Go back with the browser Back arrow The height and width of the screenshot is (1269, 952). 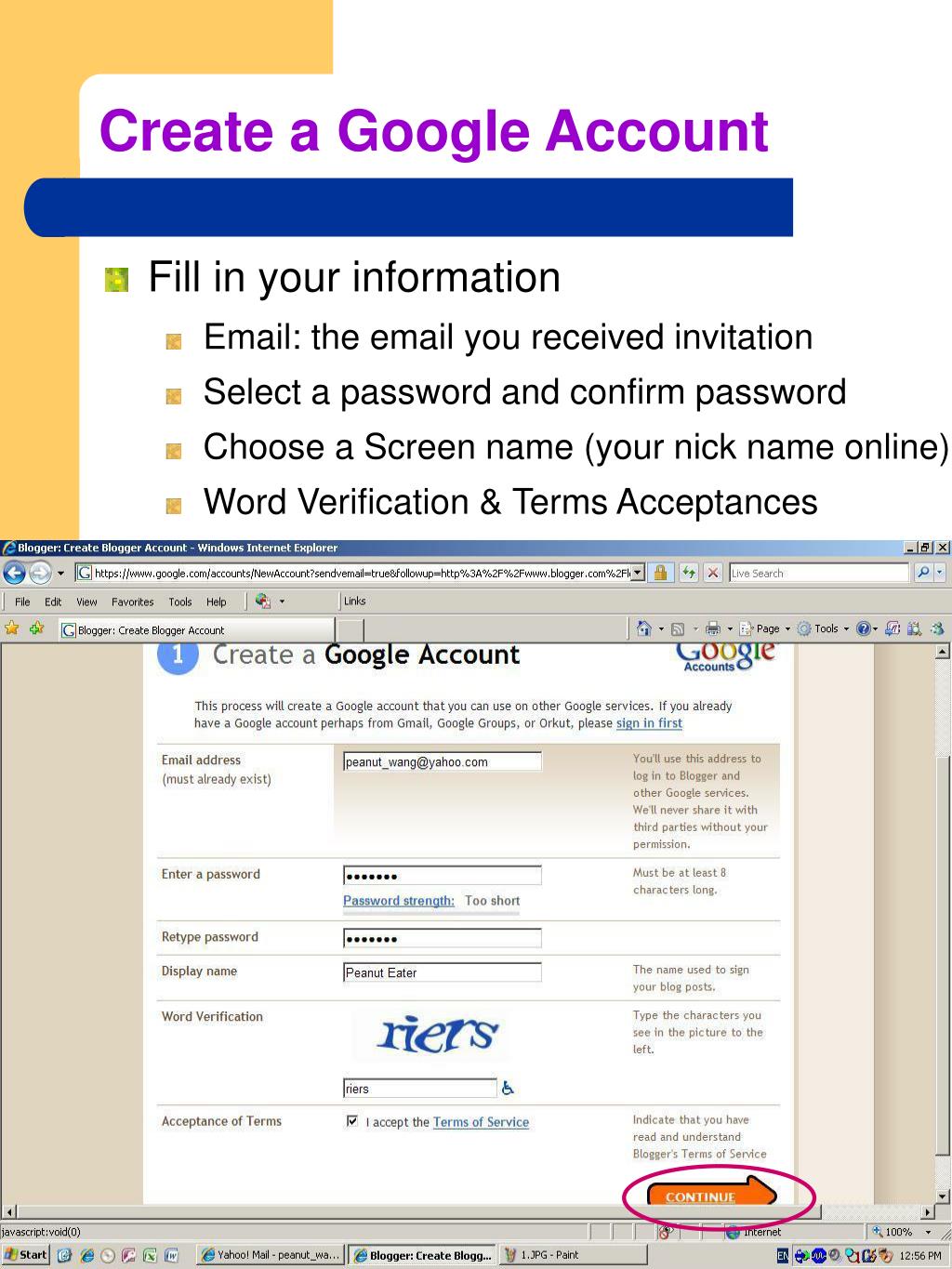[14, 573]
